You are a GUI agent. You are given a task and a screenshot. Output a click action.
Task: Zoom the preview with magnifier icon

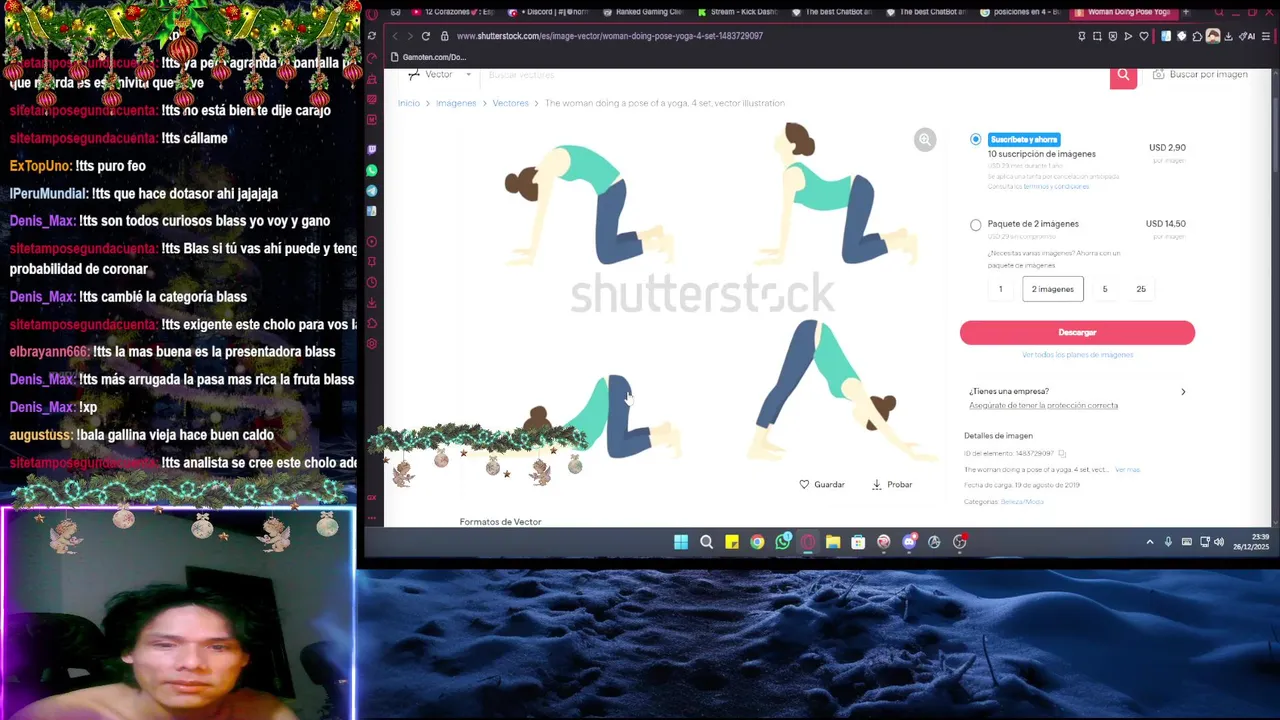click(925, 140)
